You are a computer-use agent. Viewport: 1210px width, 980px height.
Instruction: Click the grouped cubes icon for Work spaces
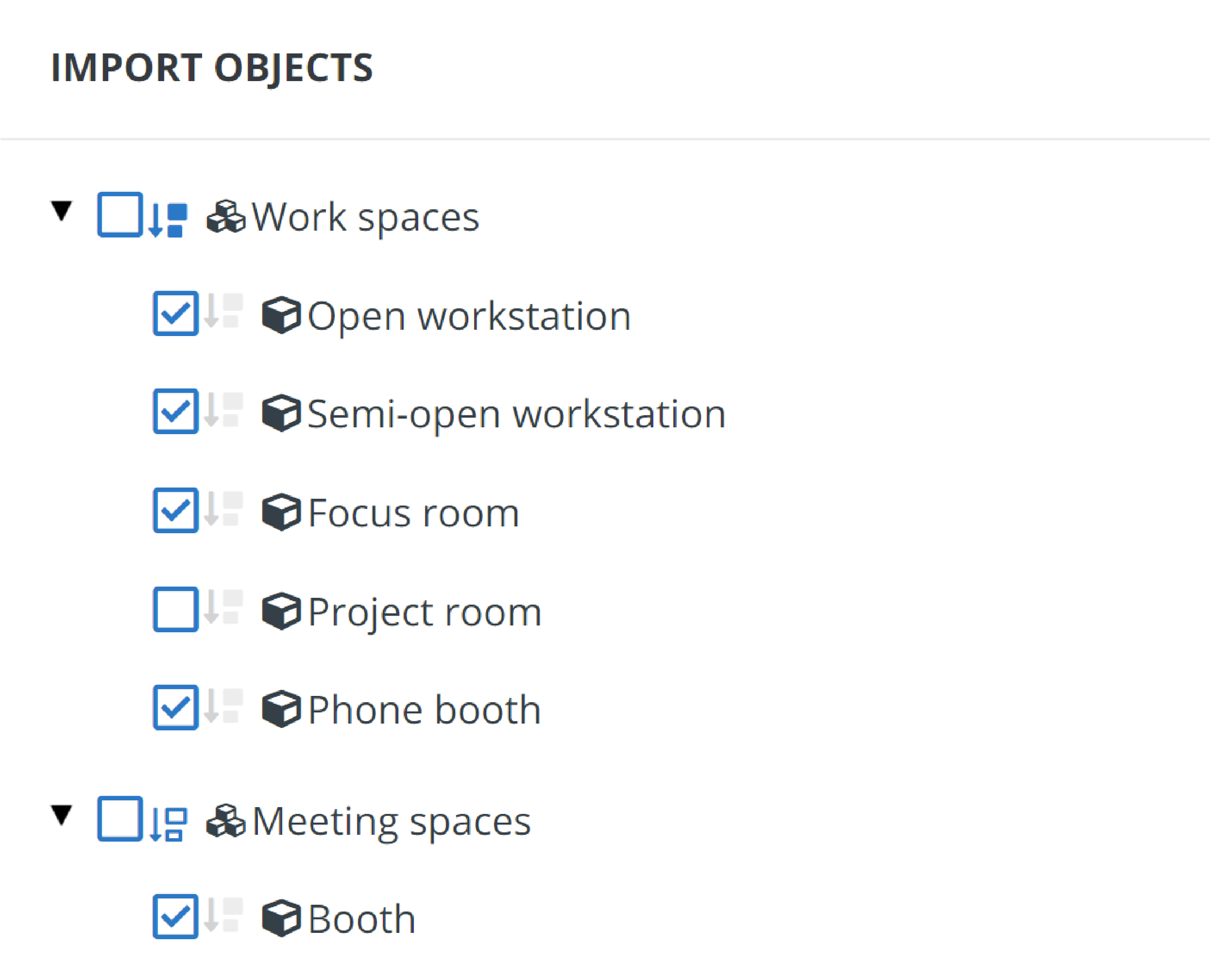click(x=226, y=216)
